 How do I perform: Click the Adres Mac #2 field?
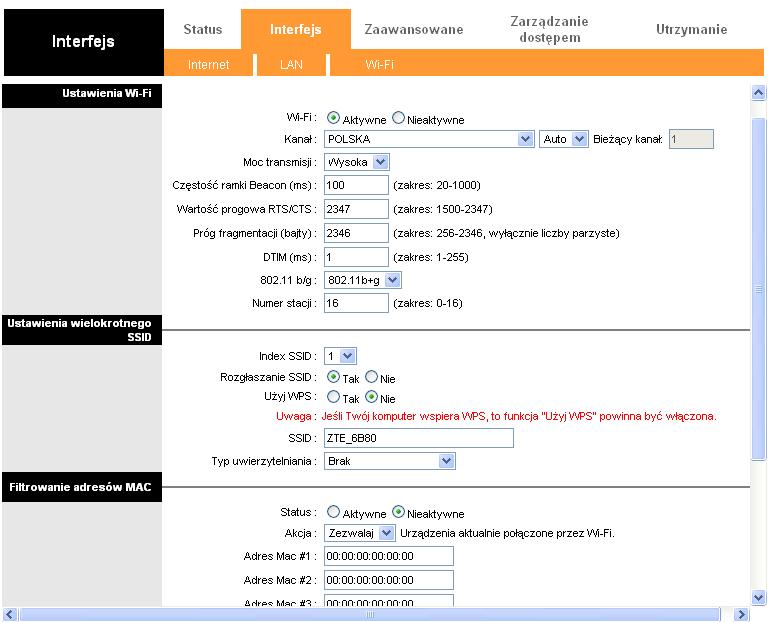388,580
